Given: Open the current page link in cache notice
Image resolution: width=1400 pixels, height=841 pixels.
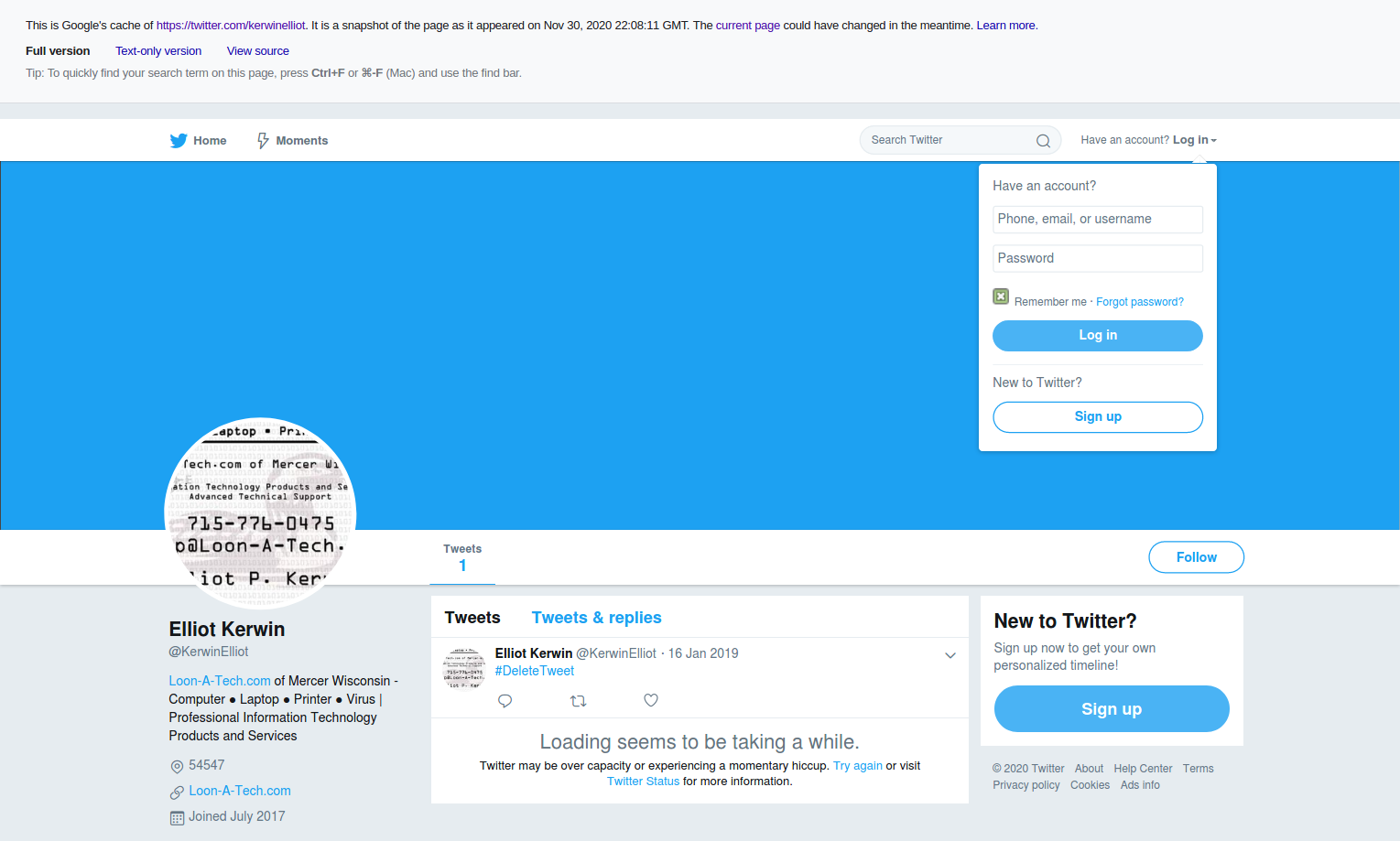Looking at the screenshot, I should (x=748, y=26).
